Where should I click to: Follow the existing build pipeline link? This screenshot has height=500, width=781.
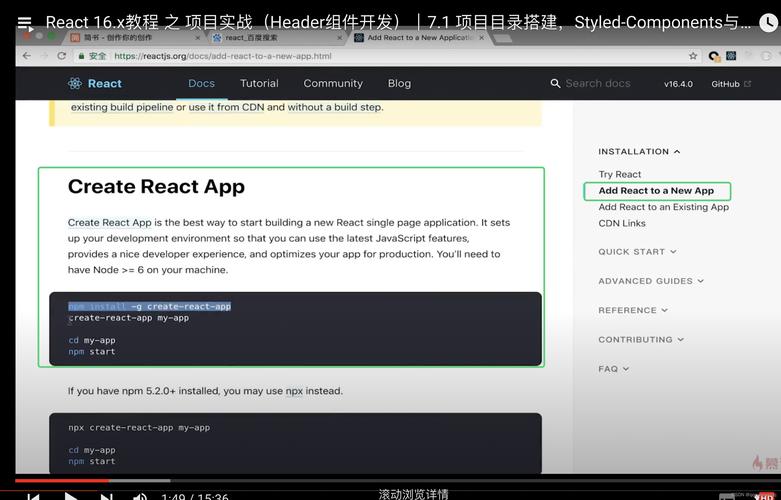point(122,107)
